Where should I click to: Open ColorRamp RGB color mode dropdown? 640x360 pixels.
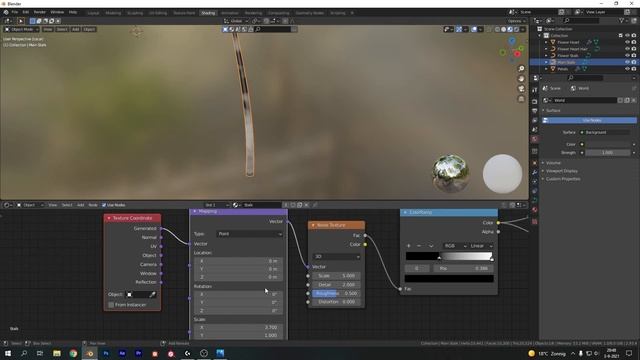click(455, 246)
